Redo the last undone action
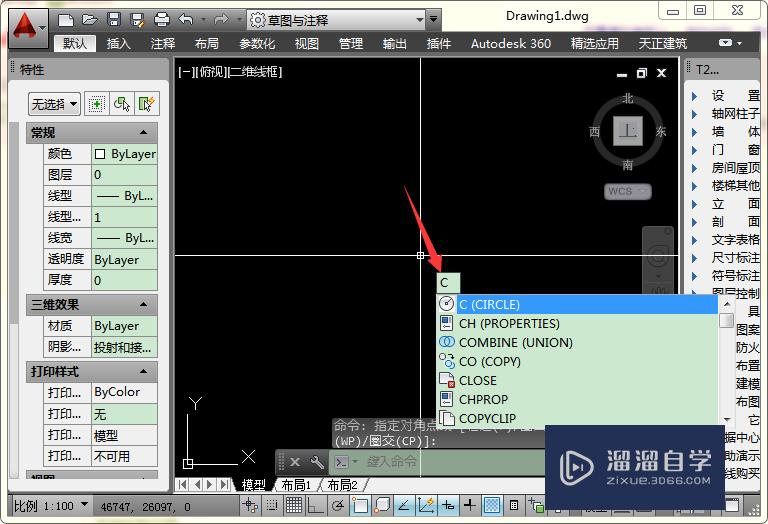The image size is (768, 524). tap(221, 20)
